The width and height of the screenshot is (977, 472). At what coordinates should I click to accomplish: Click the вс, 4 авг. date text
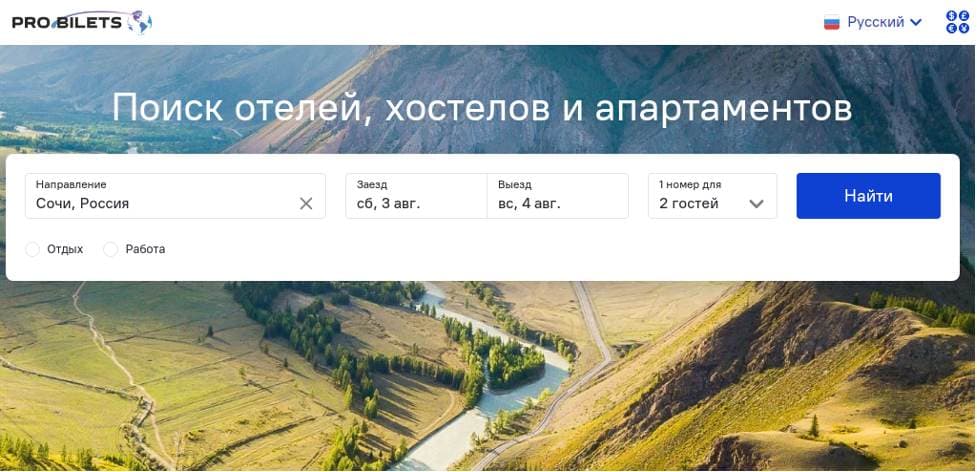529,204
